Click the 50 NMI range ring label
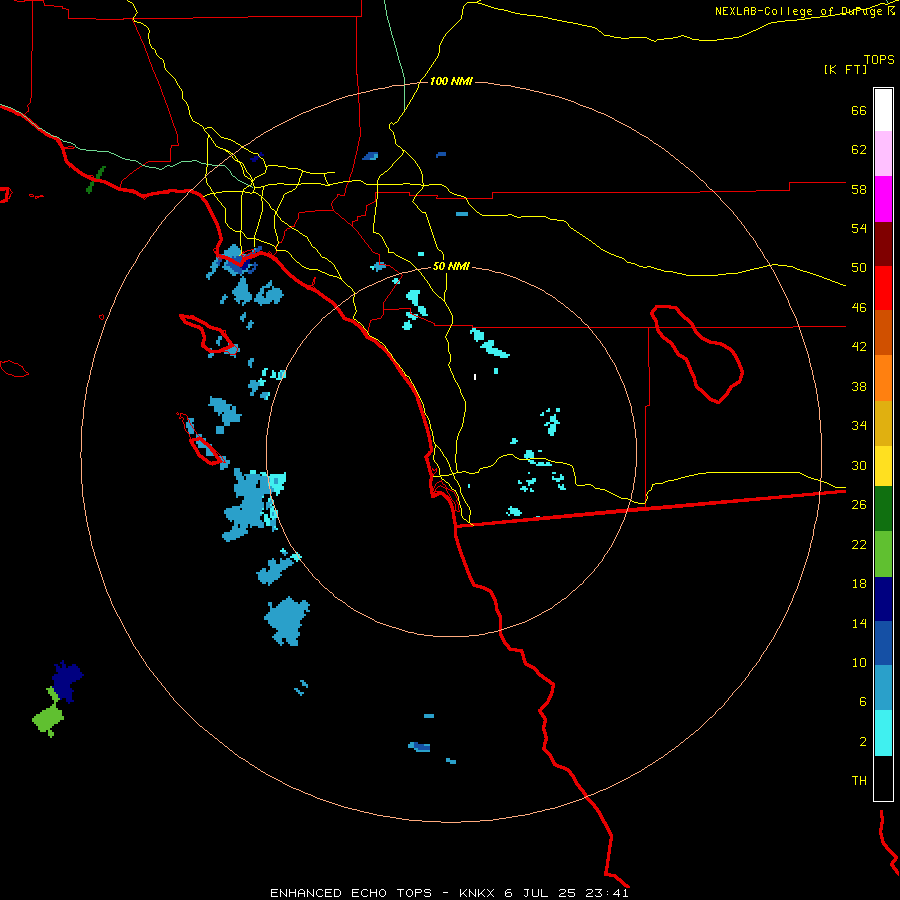 (451, 266)
